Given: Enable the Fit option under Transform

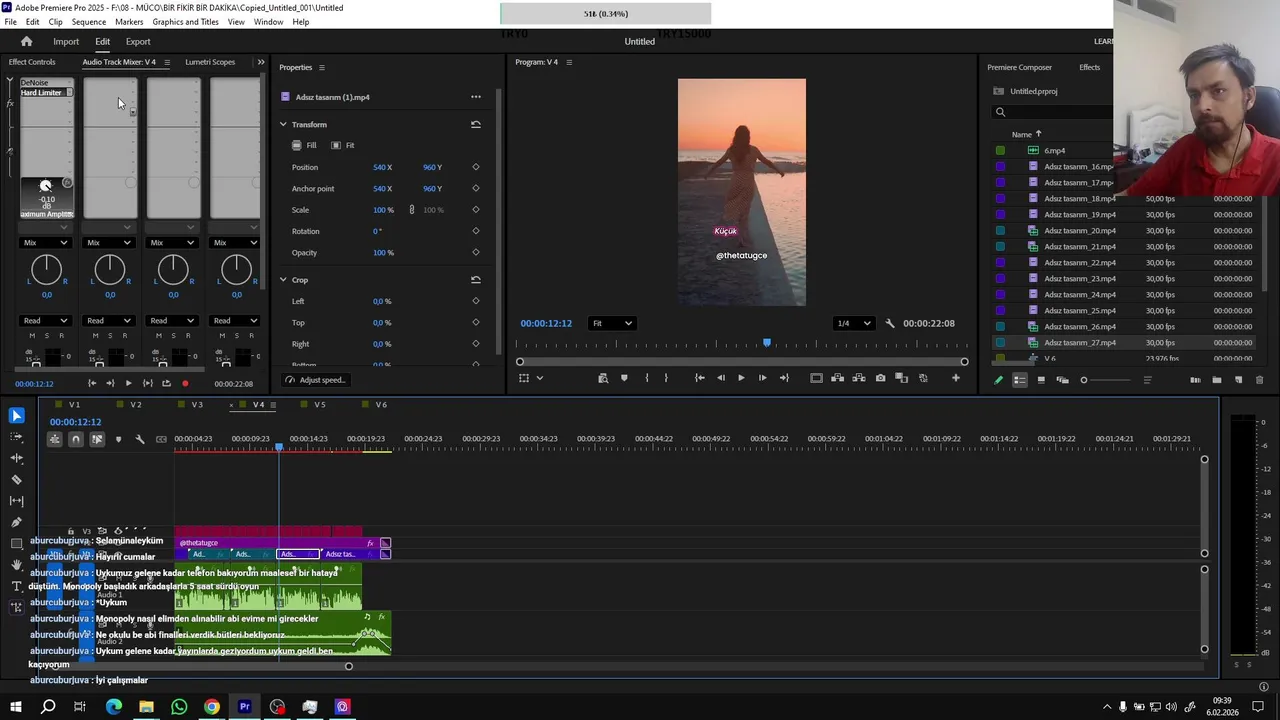Looking at the screenshot, I should (x=343, y=145).
